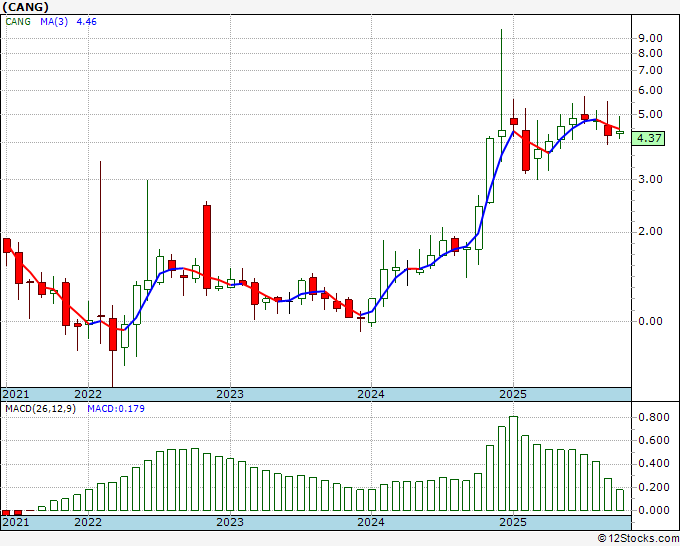
Task: Click the 8.00 price axis label
Action: [x=651, y=53]
